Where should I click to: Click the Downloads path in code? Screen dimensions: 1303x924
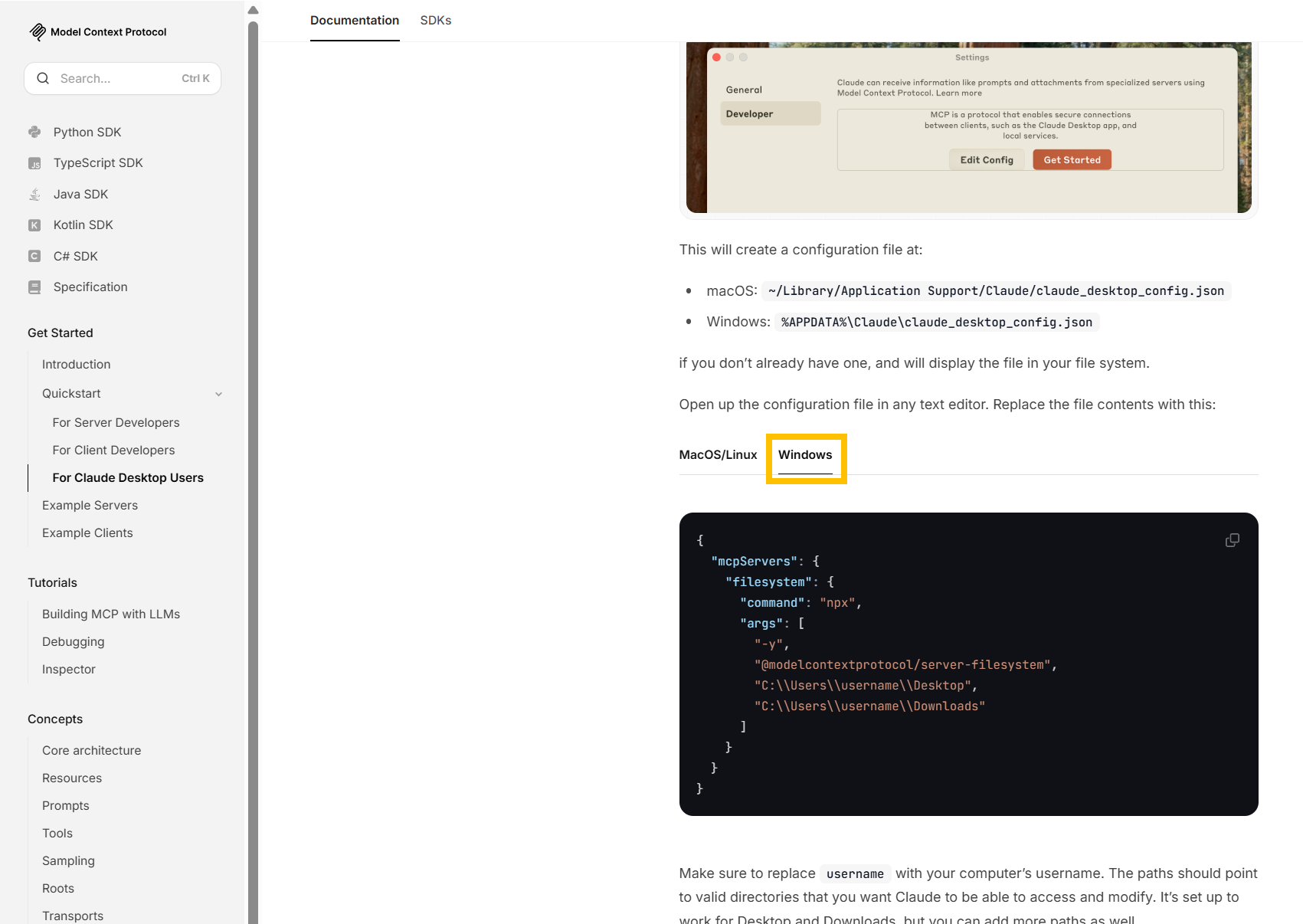coord(869,706)
